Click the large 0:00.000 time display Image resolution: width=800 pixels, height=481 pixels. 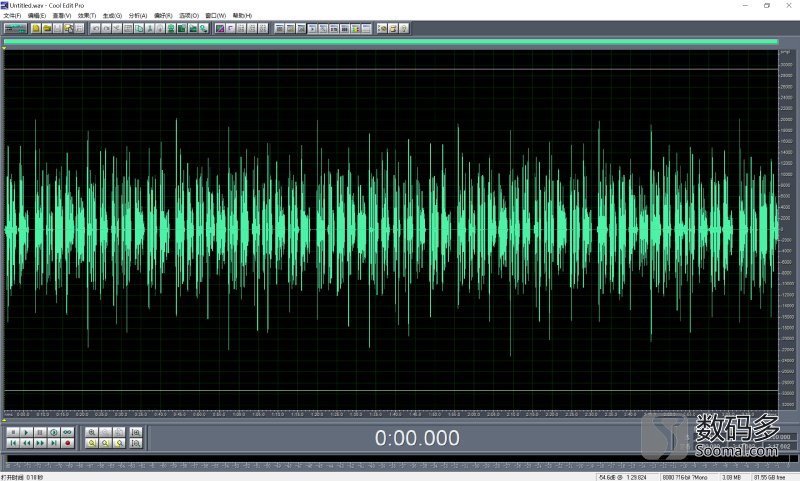pos(417,438)
